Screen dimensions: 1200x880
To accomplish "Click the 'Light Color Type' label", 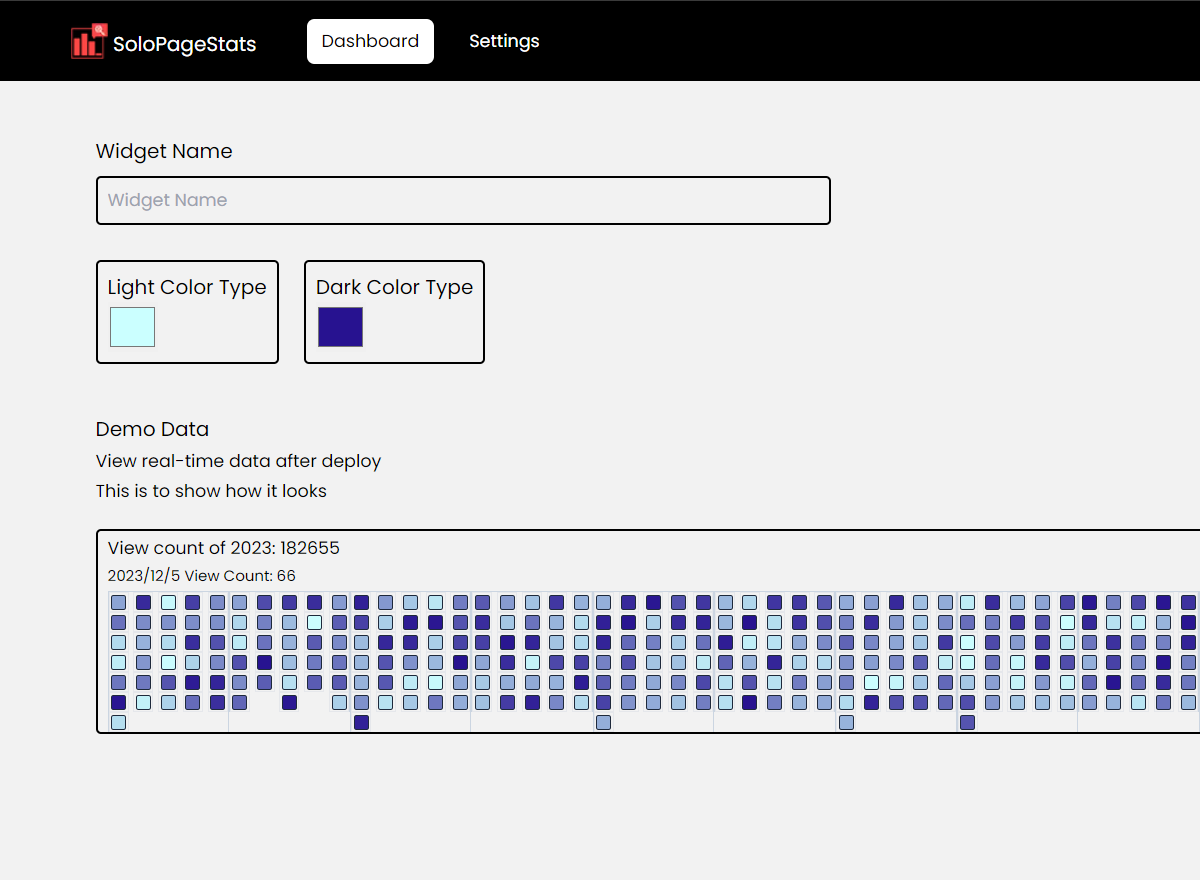I will point(187,288).
